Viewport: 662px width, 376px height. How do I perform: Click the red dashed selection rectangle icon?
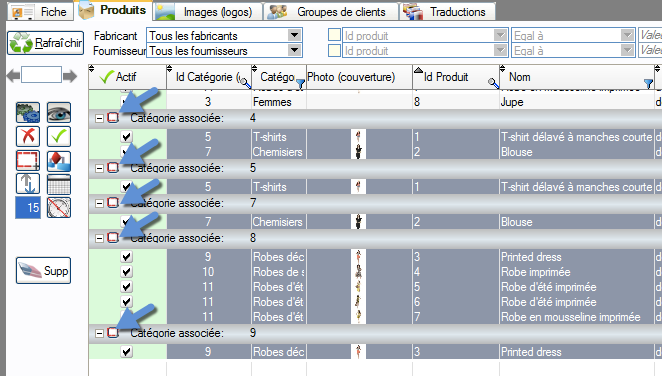tap(28, 161)
